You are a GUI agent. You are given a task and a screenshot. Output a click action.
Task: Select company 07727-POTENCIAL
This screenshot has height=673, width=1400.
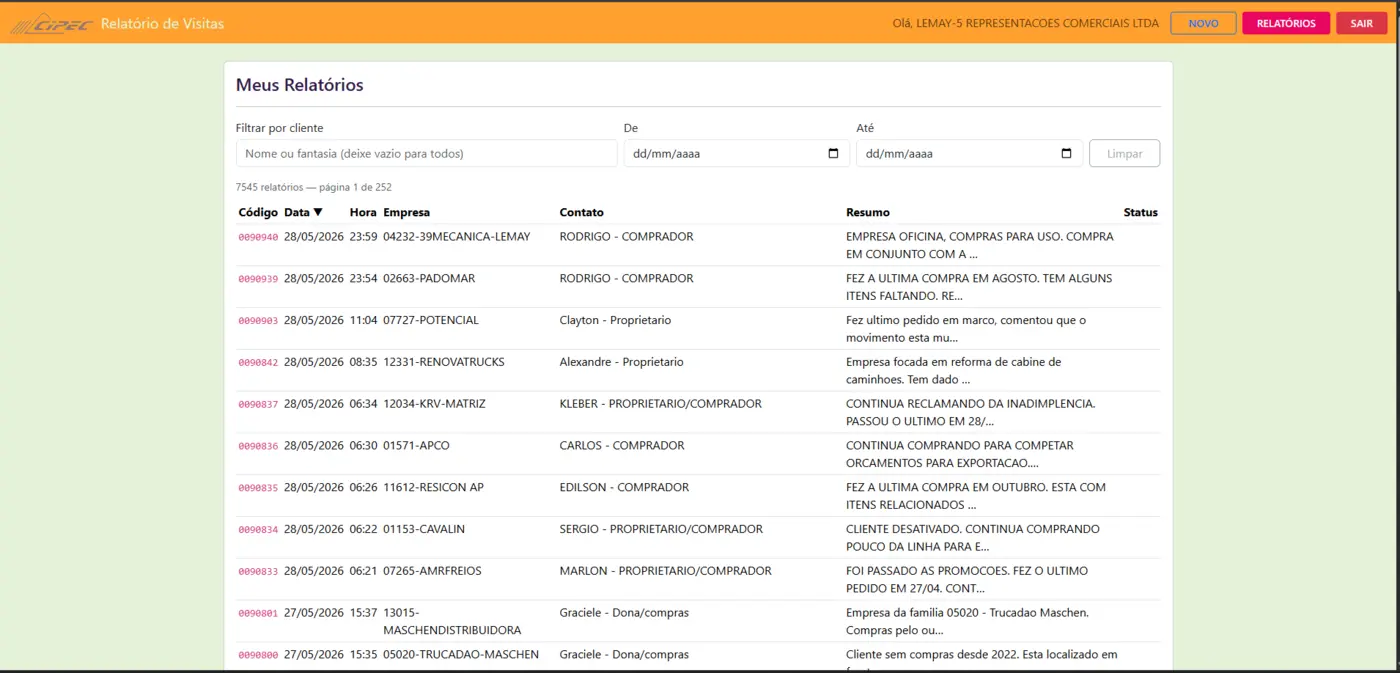(431, 320)
